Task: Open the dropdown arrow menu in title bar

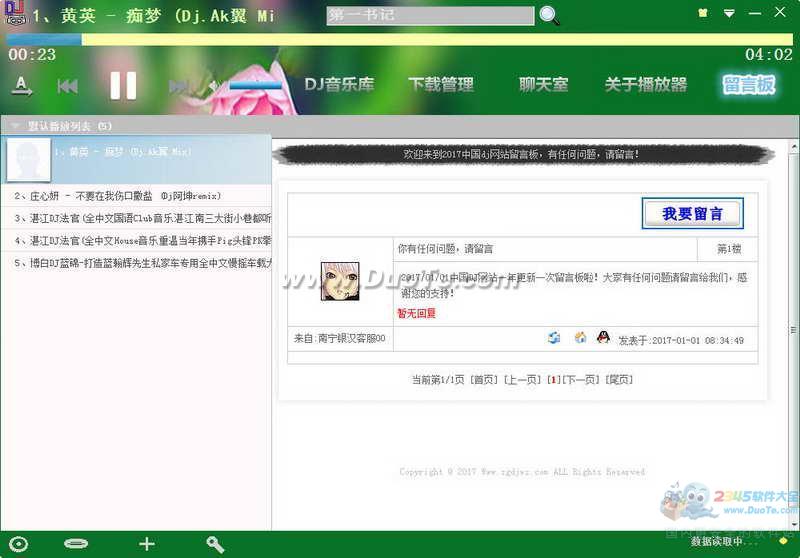Action: coord(730,13)
